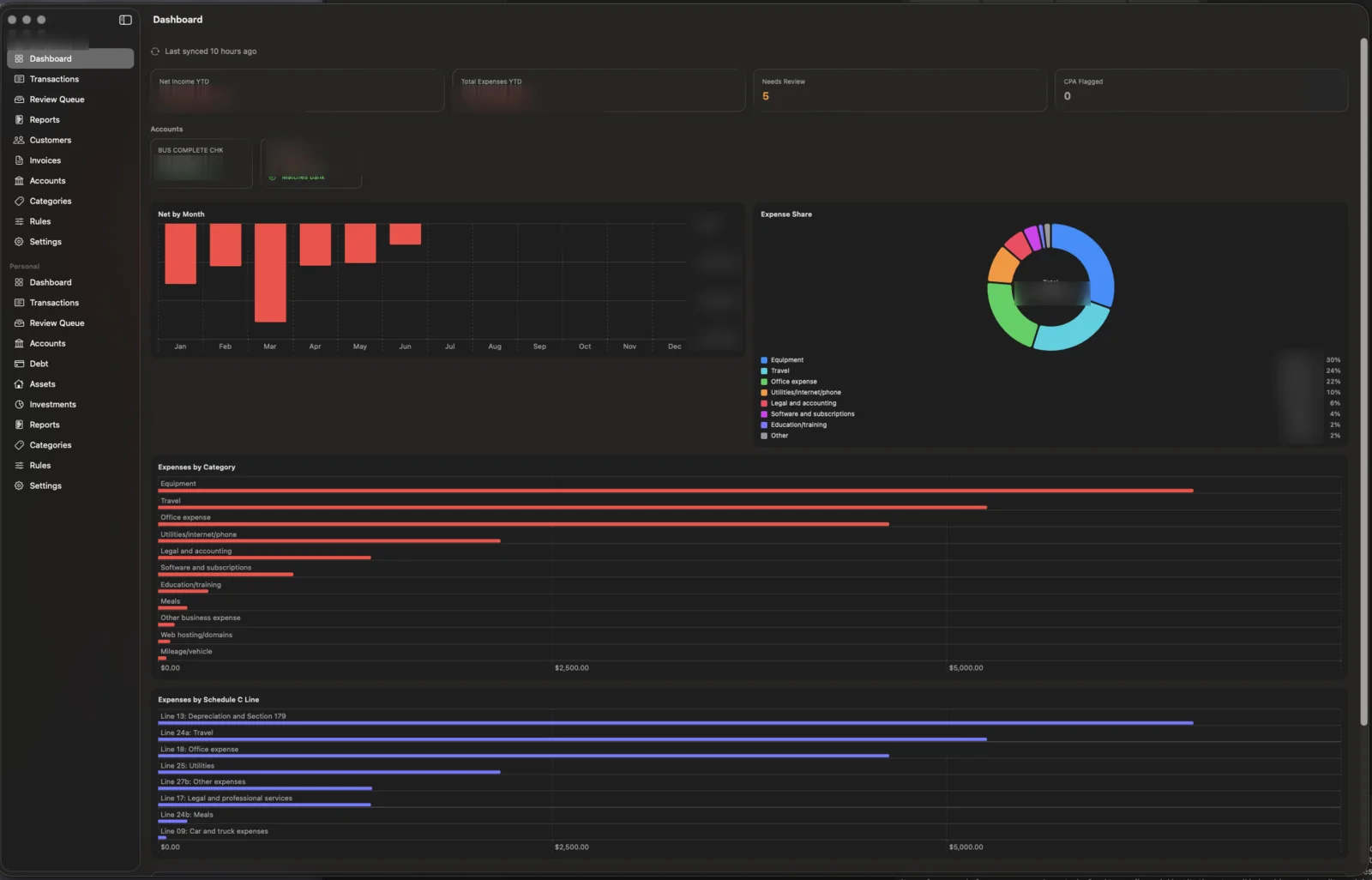The height and width of the screenshot is (880, 1372).
Task: Click the Equipment blue legend swatch
Action: [764, 360]
